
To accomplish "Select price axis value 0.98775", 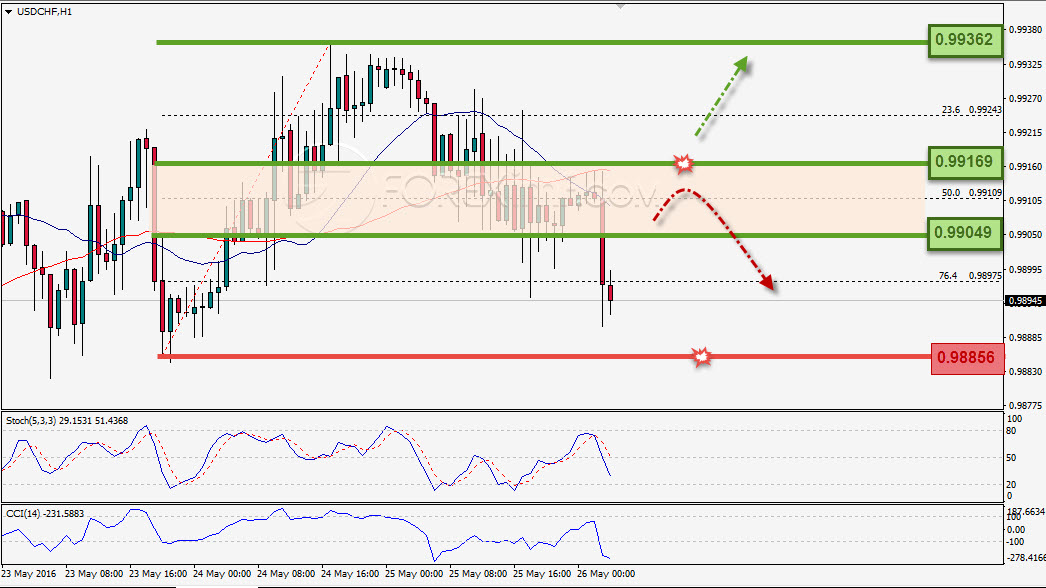I will pos(1025,406).
